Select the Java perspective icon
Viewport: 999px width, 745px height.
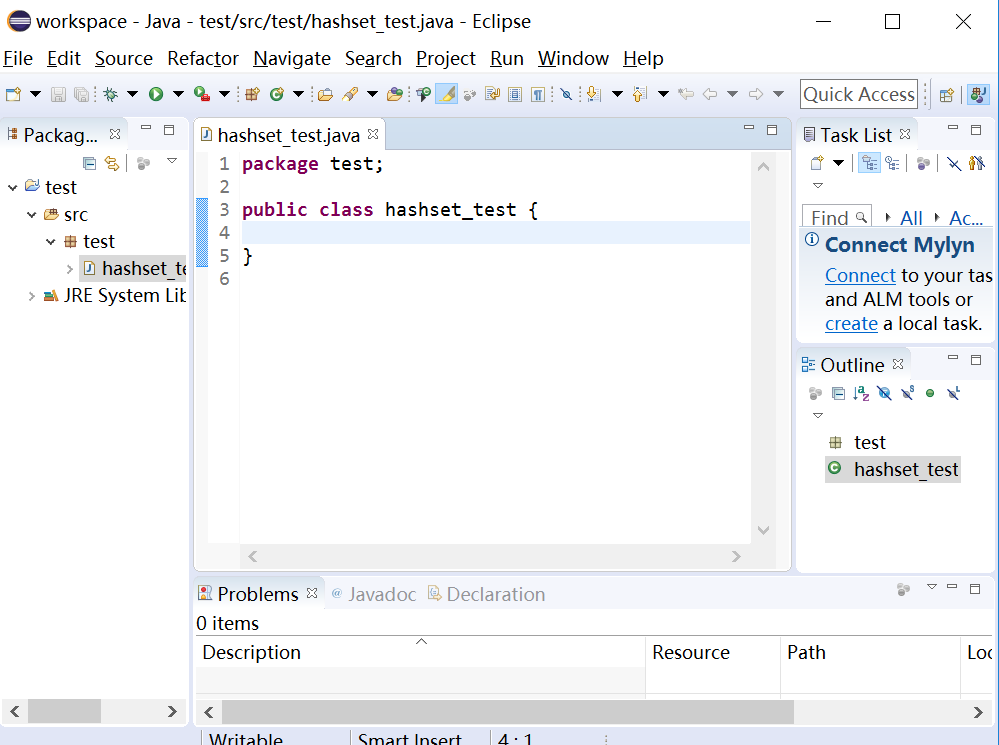click(978, 94)
